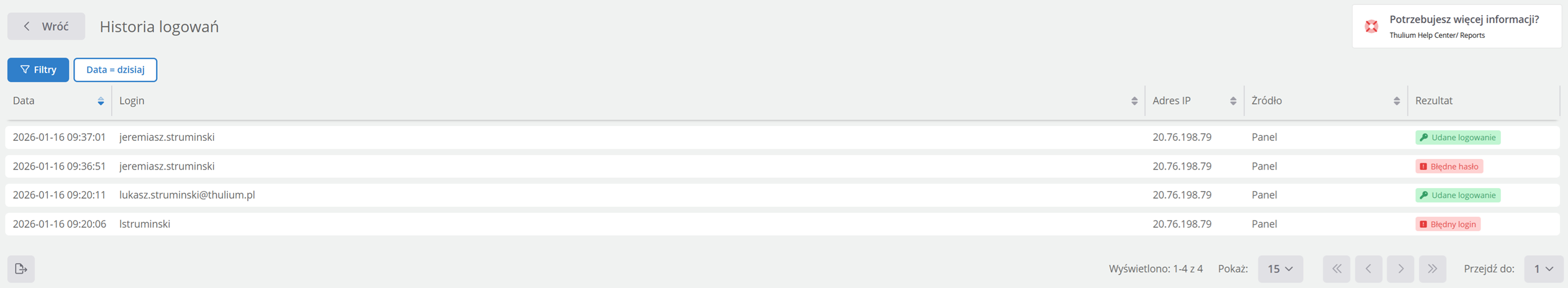Screen dimensions: 1568x288
Task: Sort by Adres IP column arrows
Action: 1233,101
